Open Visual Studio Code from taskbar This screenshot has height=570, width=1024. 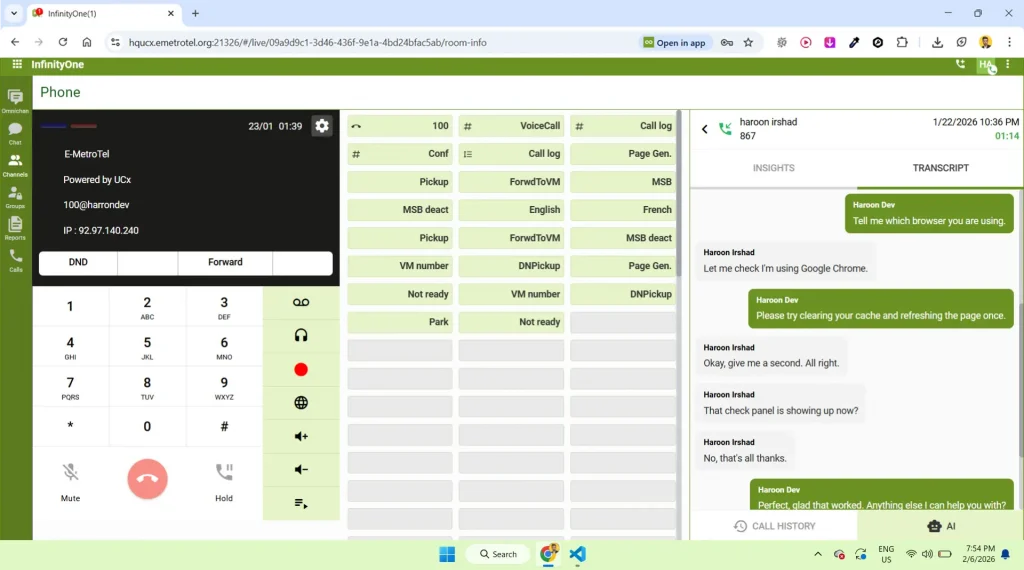tap(577, 554)
